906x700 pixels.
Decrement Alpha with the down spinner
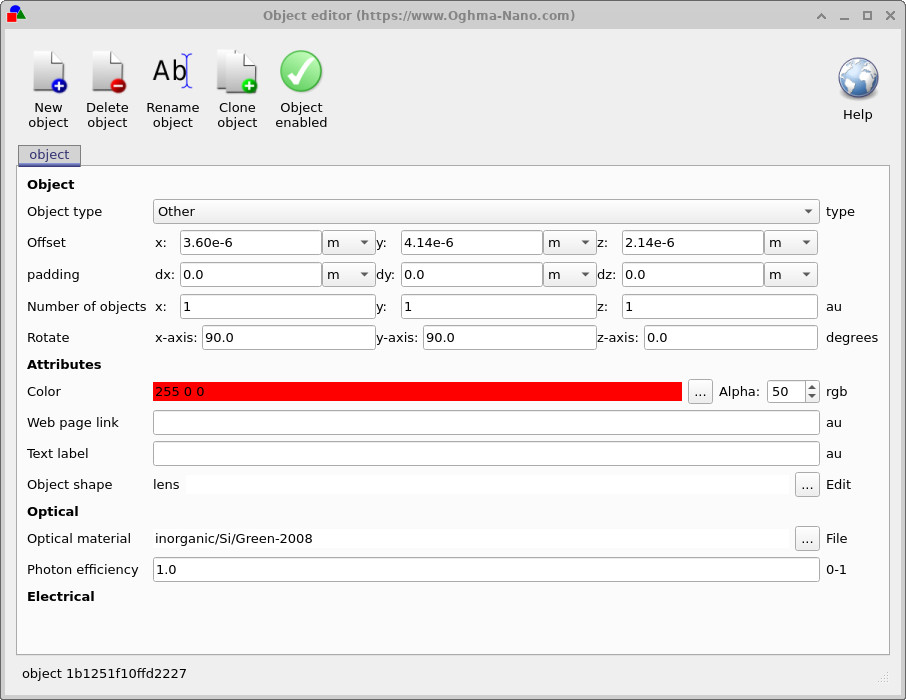(x=810, y=396)
